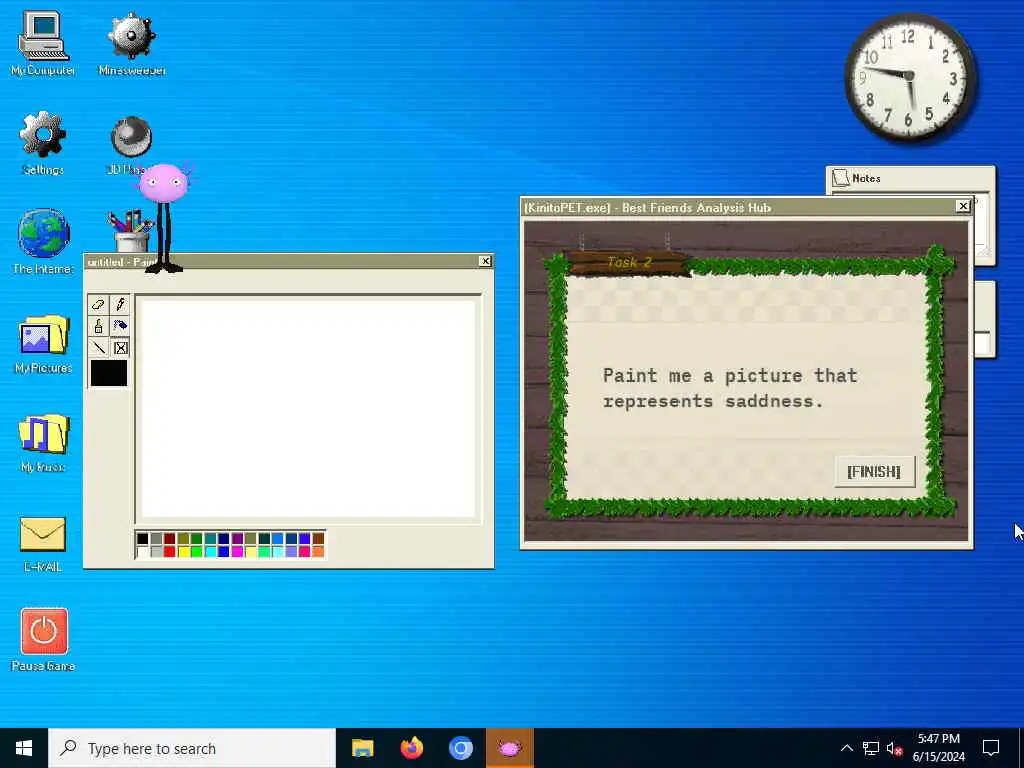
Task: Select the orange palette swatch
Action: pyautogui.click(x=318, y=551)
